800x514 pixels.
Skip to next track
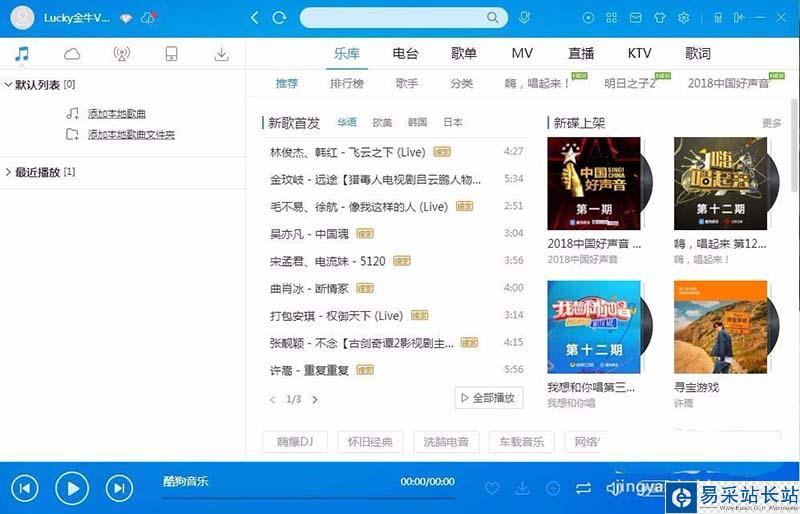(119, 488)
